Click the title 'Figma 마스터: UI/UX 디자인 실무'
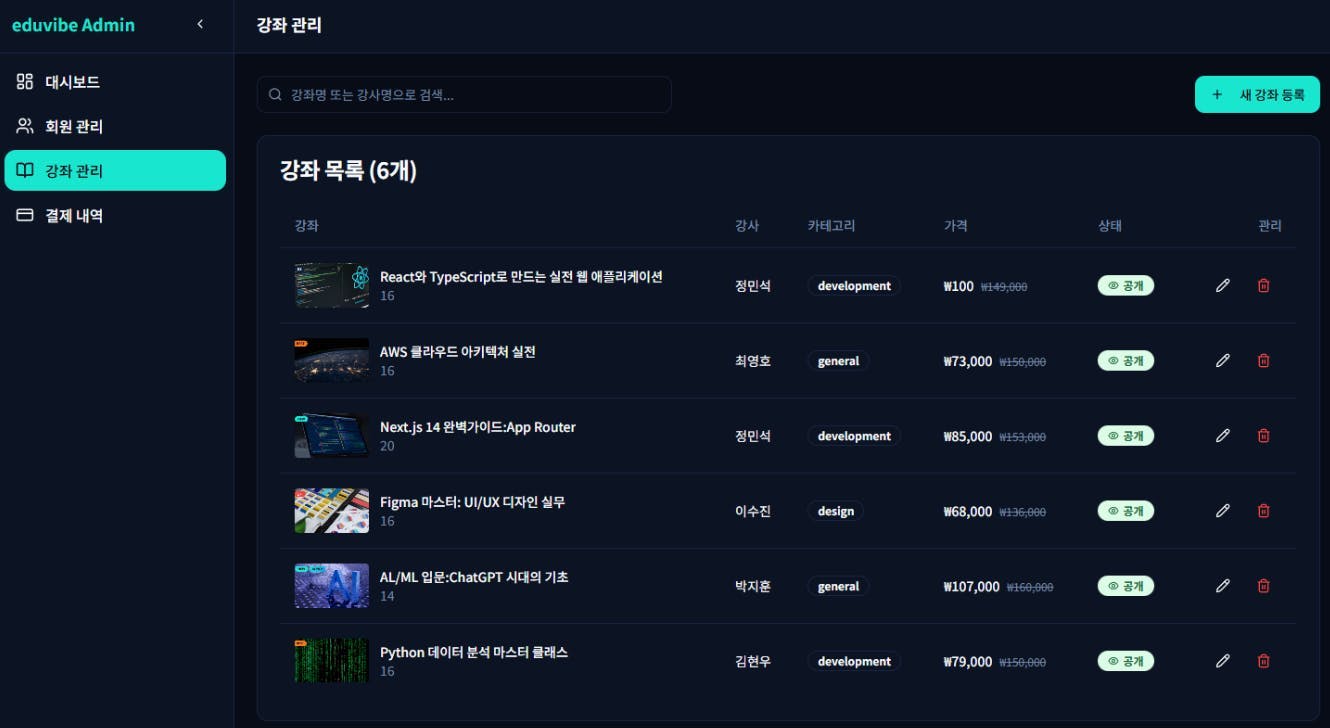This screenshot has width=1330, height=728. coord(472,502)
